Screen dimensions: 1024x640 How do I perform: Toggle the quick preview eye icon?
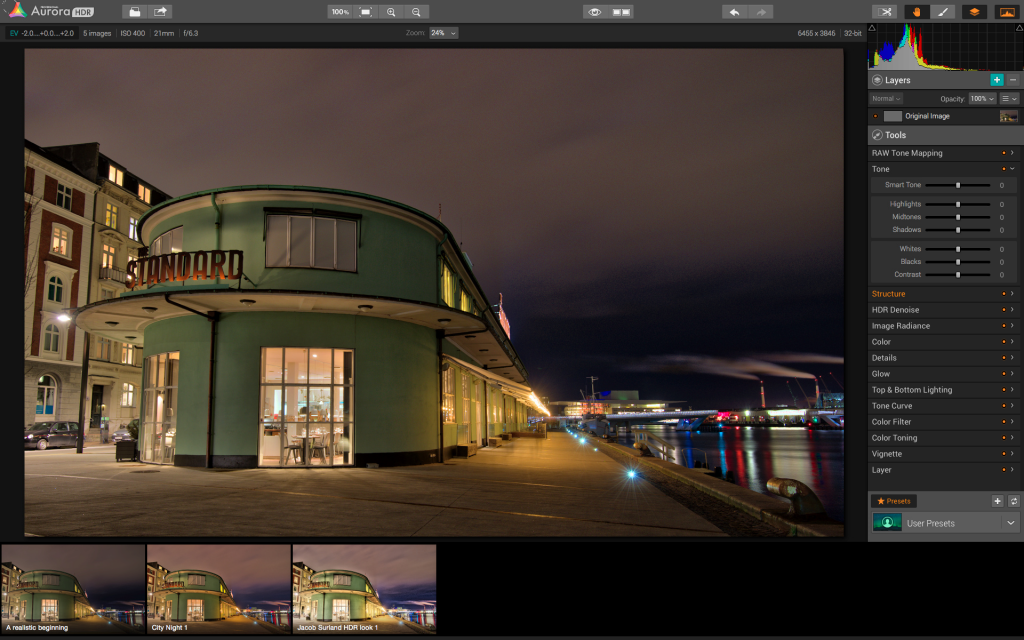point(594,12)
